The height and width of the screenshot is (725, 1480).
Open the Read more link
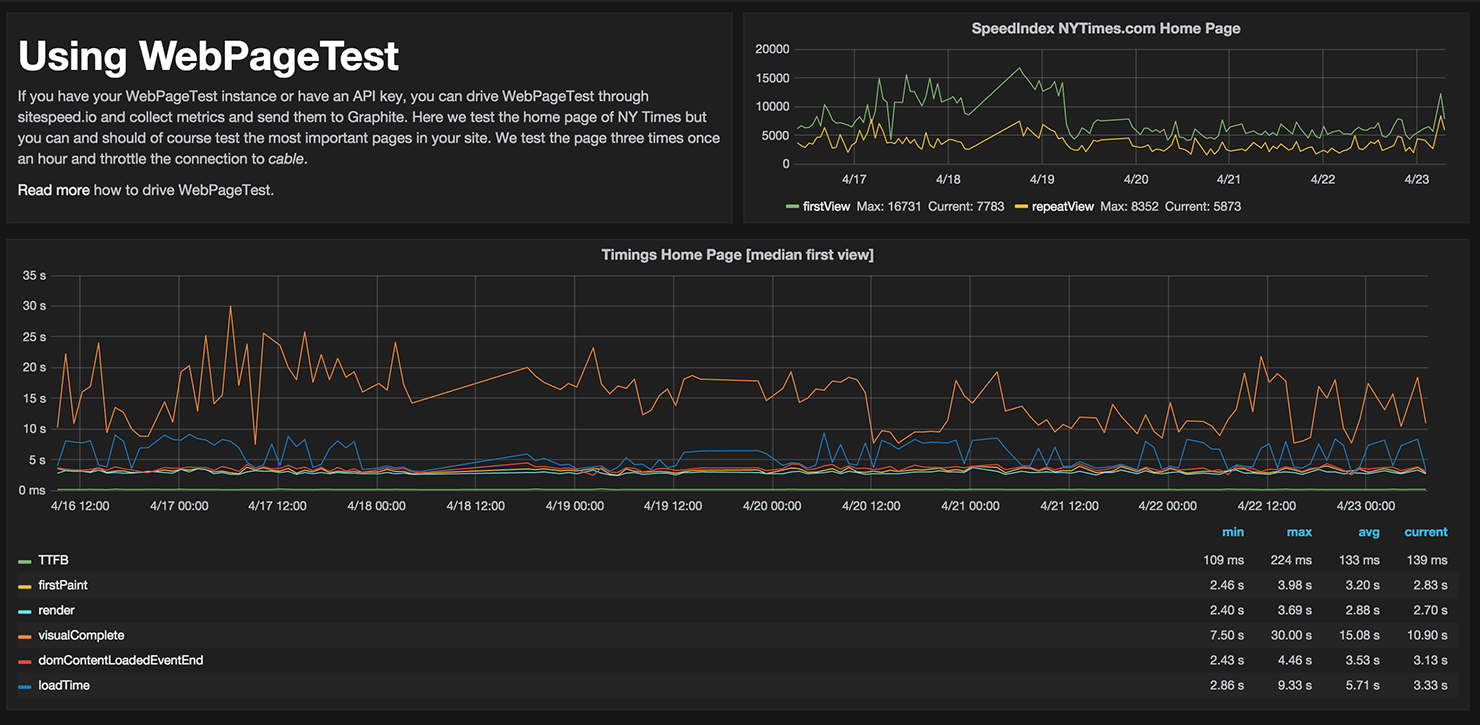pos(53,190)
